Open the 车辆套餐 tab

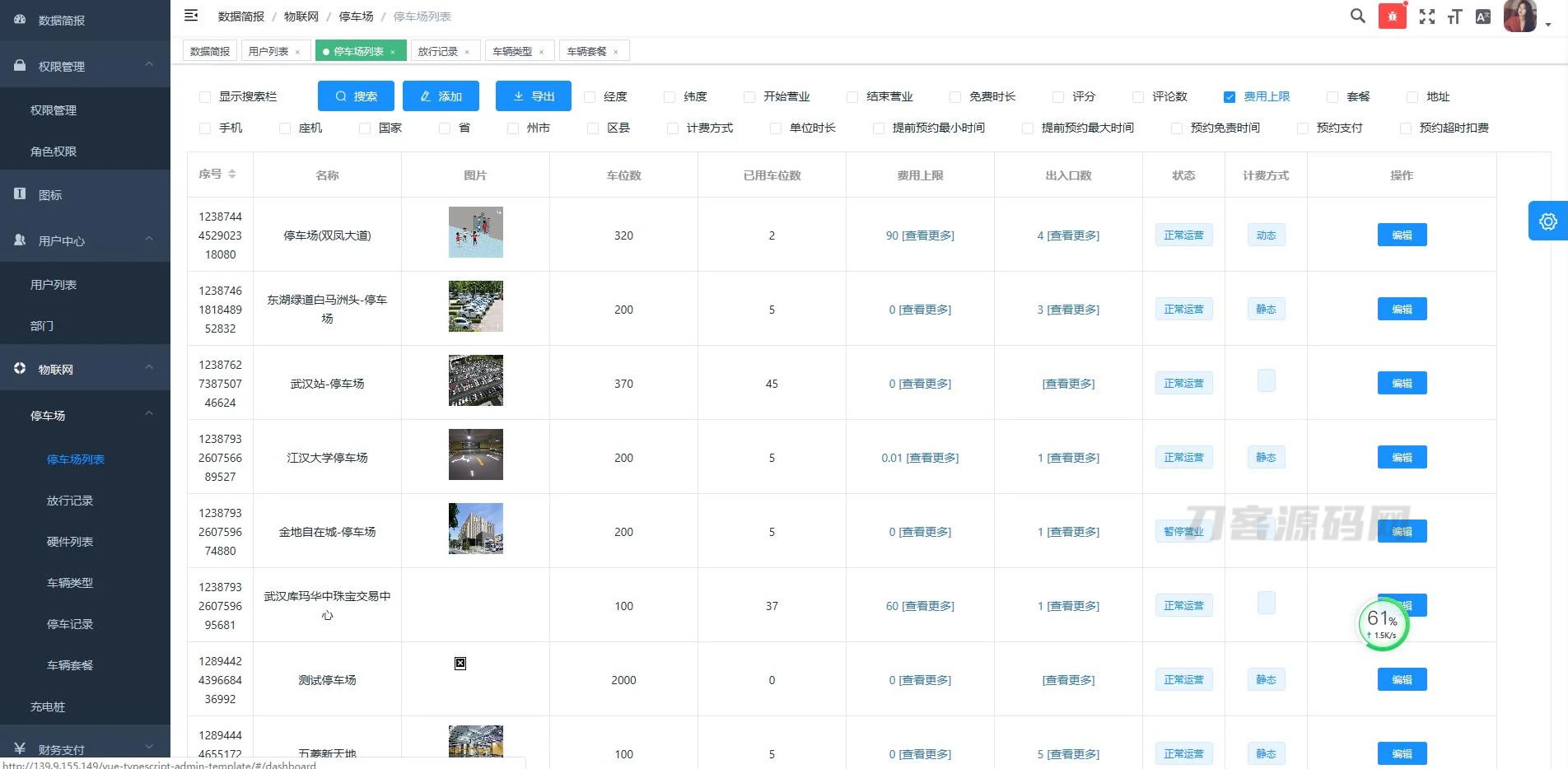click(588, 50)
